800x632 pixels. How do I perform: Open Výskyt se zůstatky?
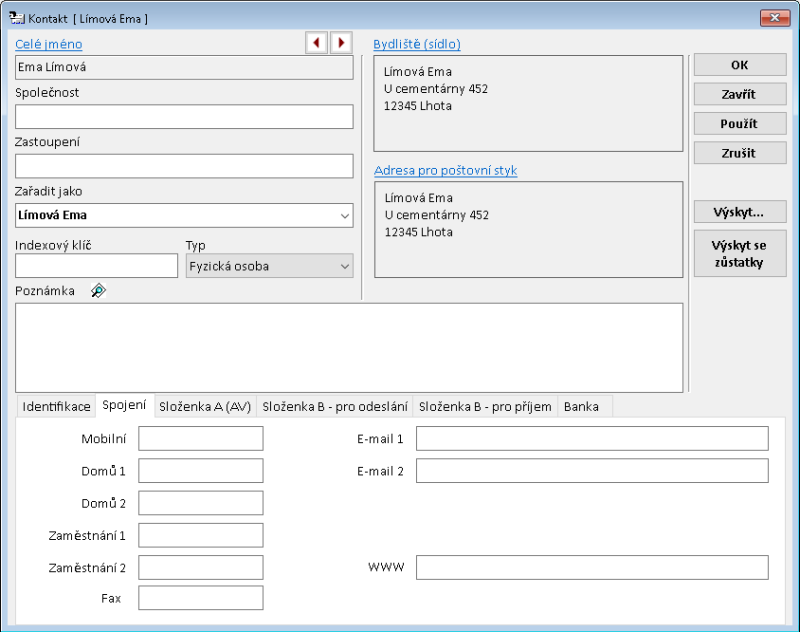coord(739,254)
